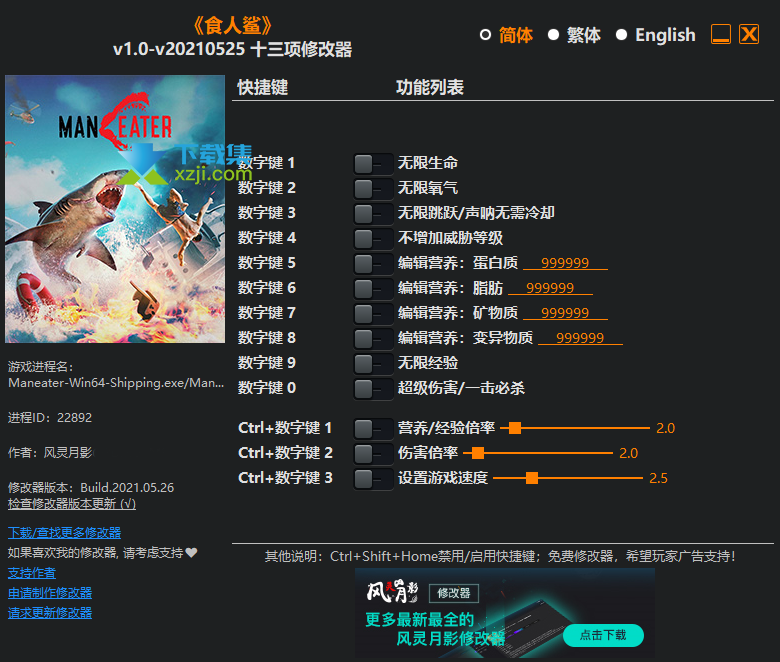Click 进程ID: 22892 text
This screenshot has width=780, height=662.
pos(50,417)
